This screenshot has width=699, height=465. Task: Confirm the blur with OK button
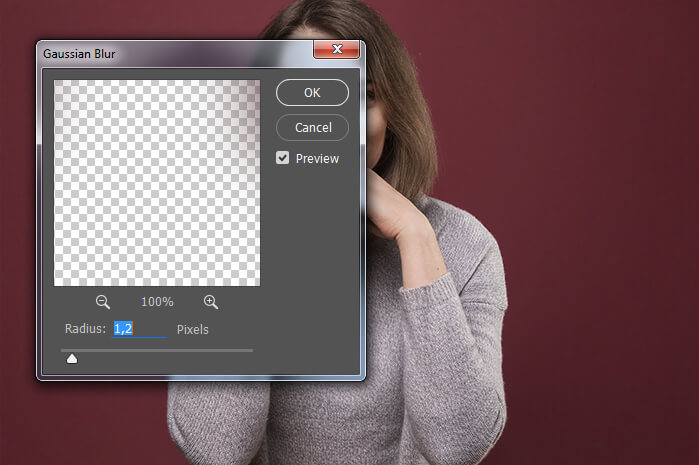click(312, 92)
